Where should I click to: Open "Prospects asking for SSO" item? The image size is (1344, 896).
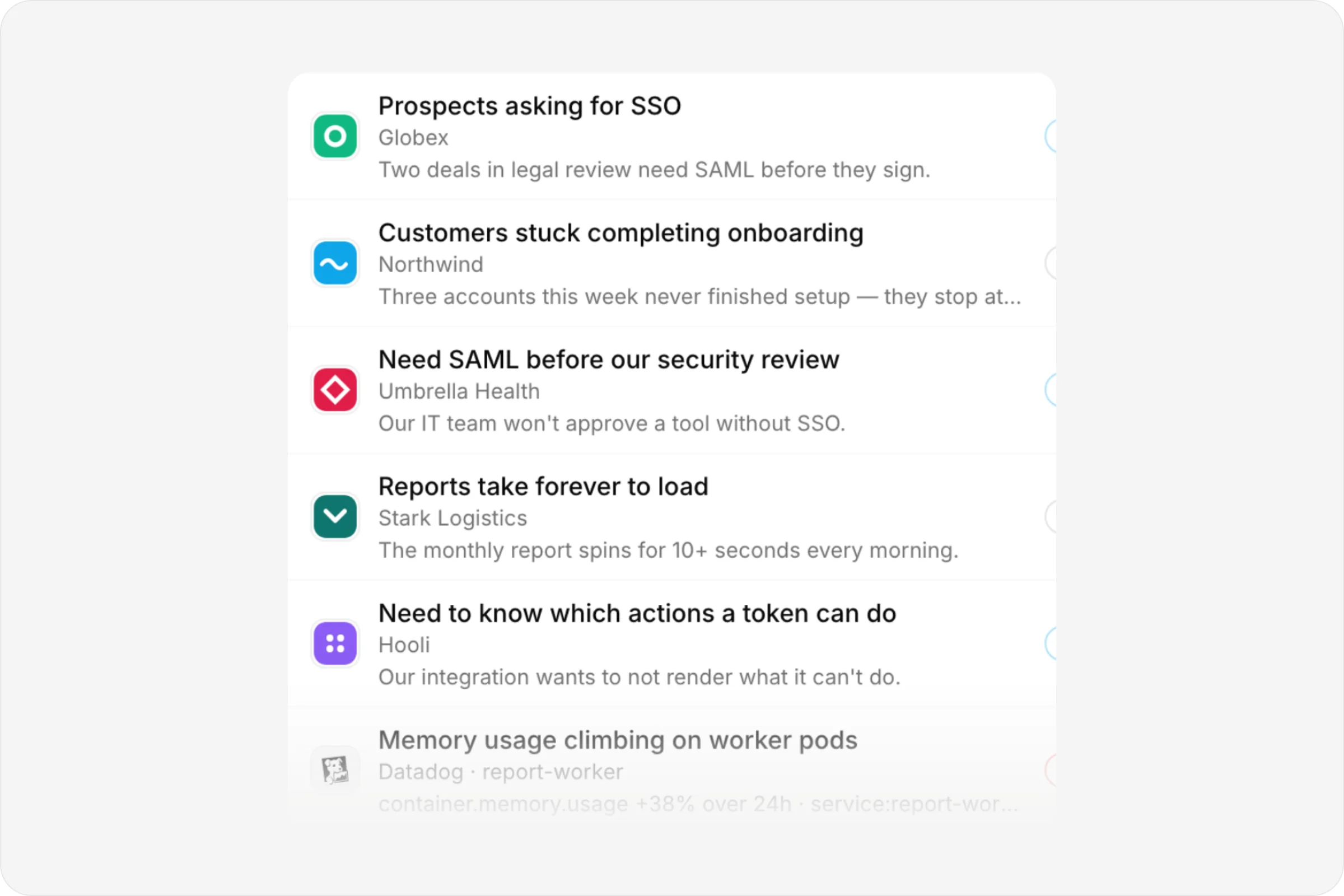(x=672, y=137)
